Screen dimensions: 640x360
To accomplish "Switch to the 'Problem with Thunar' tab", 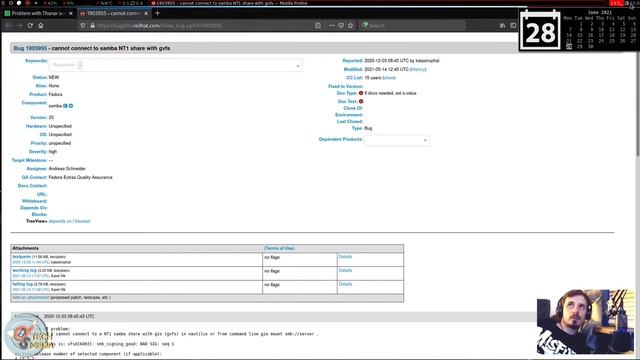I will coord(38,13).
